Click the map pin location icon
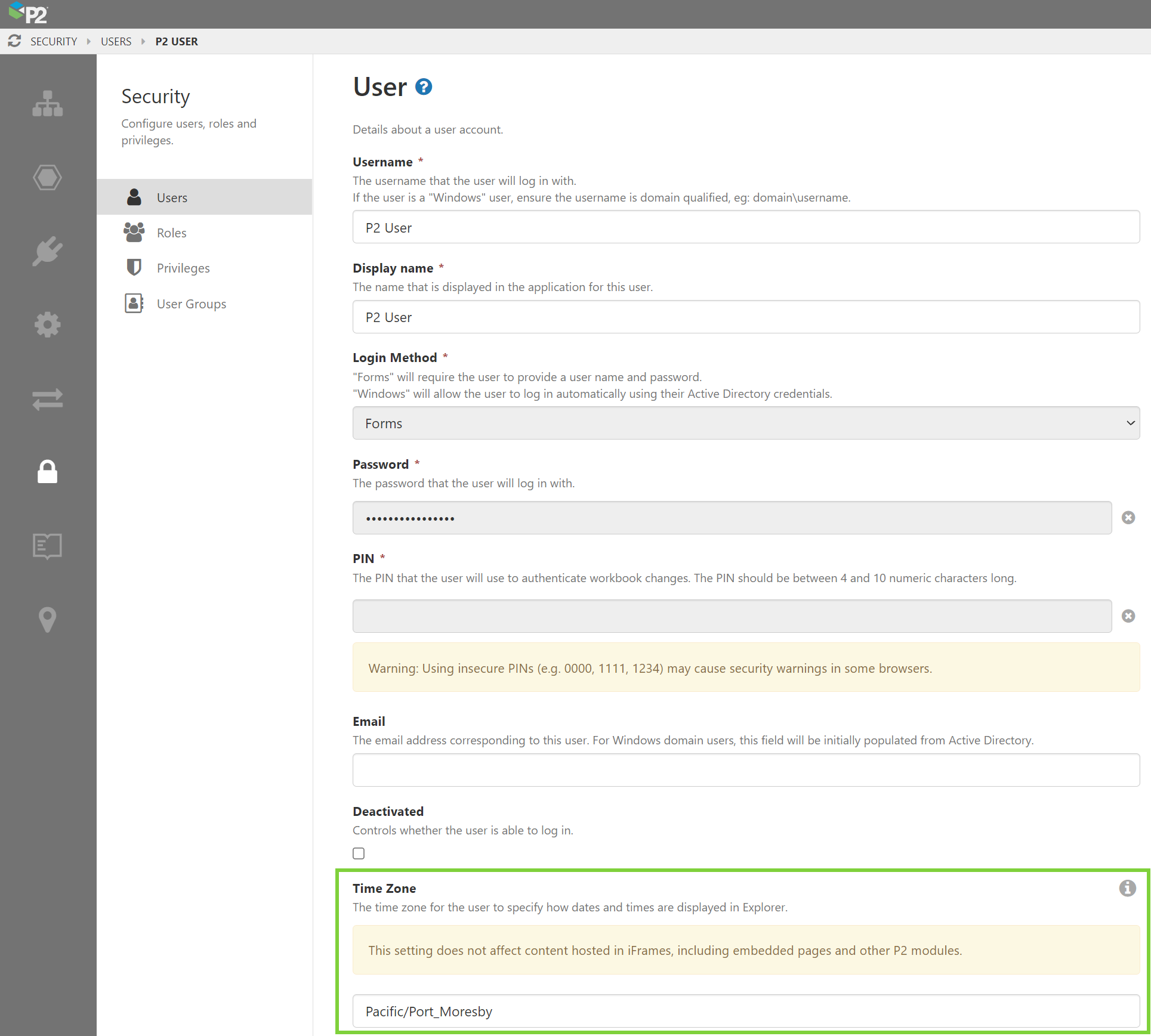Image resolution: width=1151 pixels, height=1036 pixels. [x=48, y=620]
